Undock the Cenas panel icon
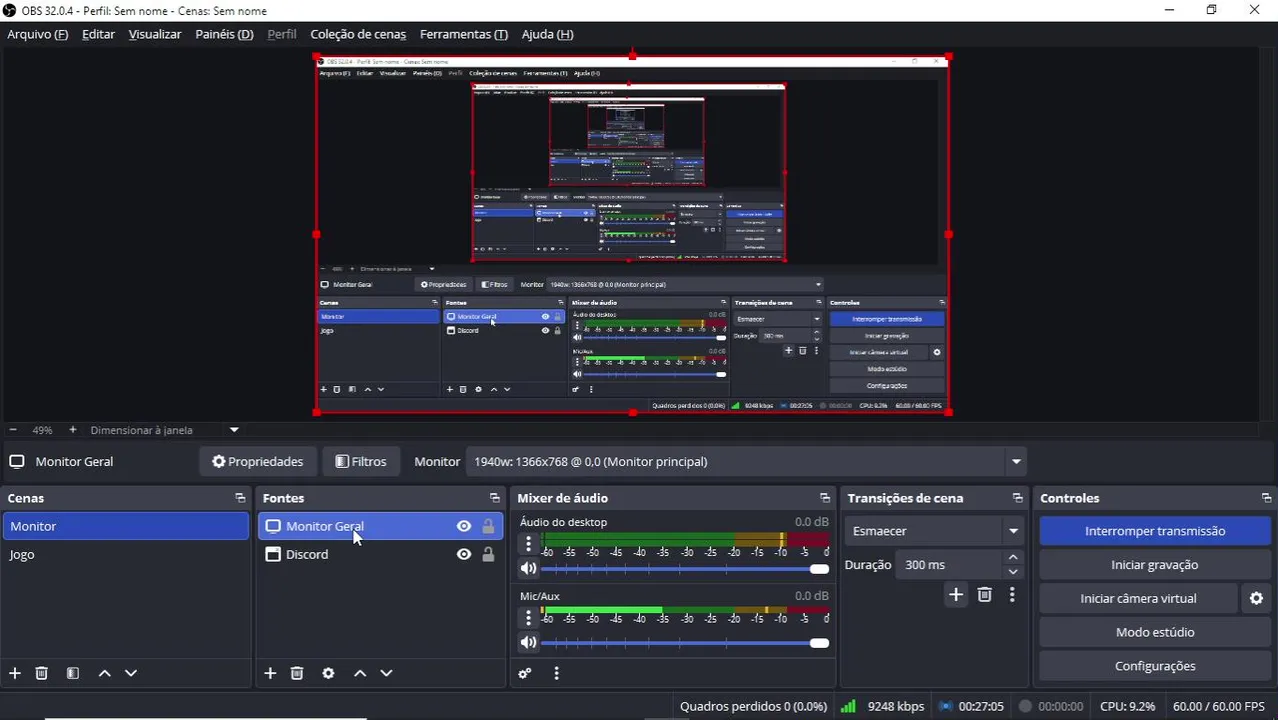 pyautogui.click(x=240, y=498)
